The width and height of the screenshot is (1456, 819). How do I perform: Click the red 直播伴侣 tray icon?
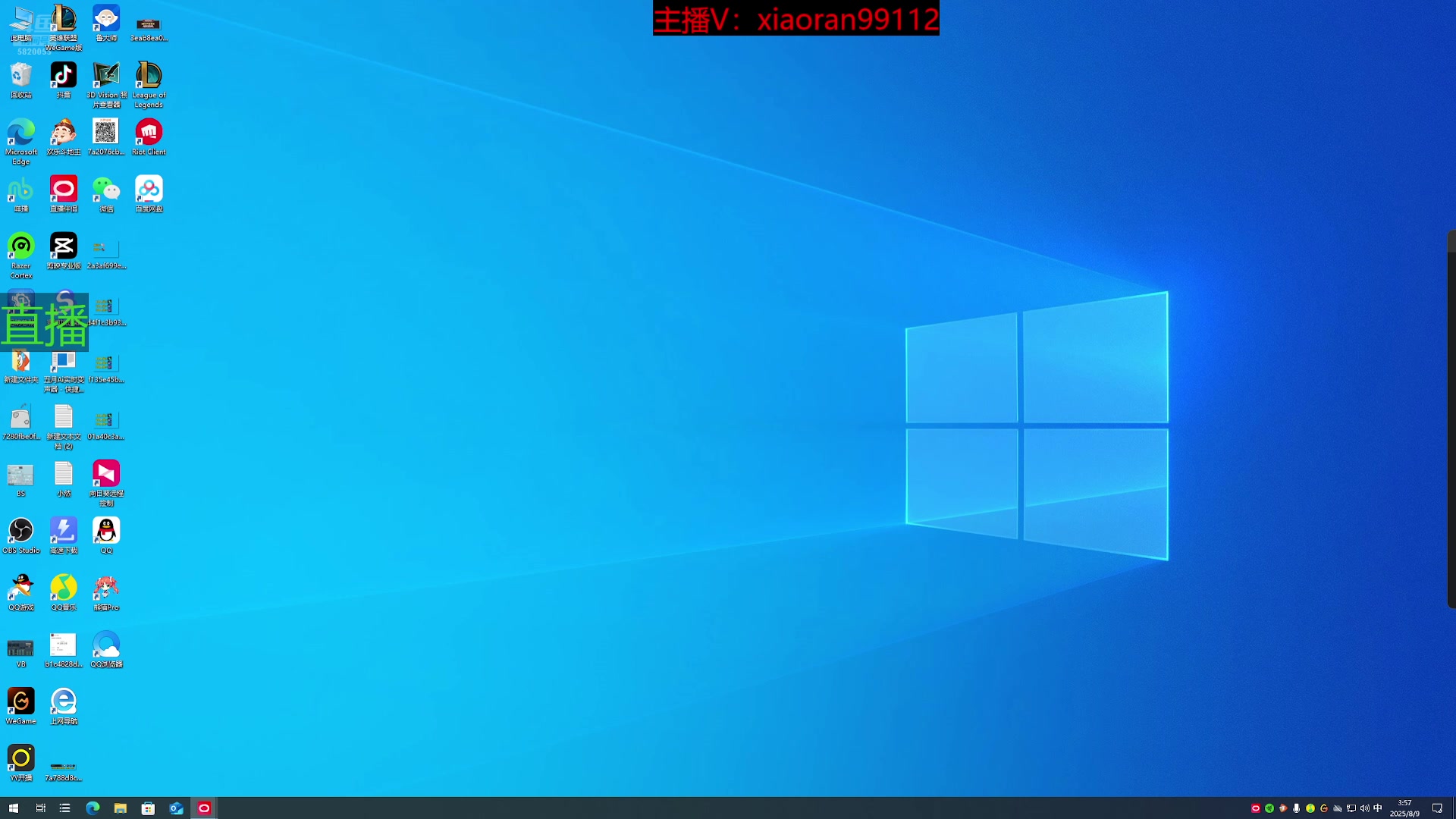click(x=1256, y=808)
